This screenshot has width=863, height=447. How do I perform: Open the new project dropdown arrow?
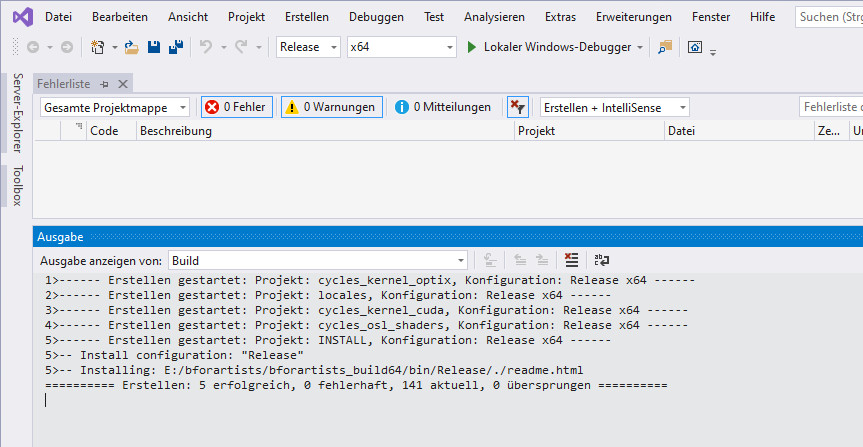(114, 47)
